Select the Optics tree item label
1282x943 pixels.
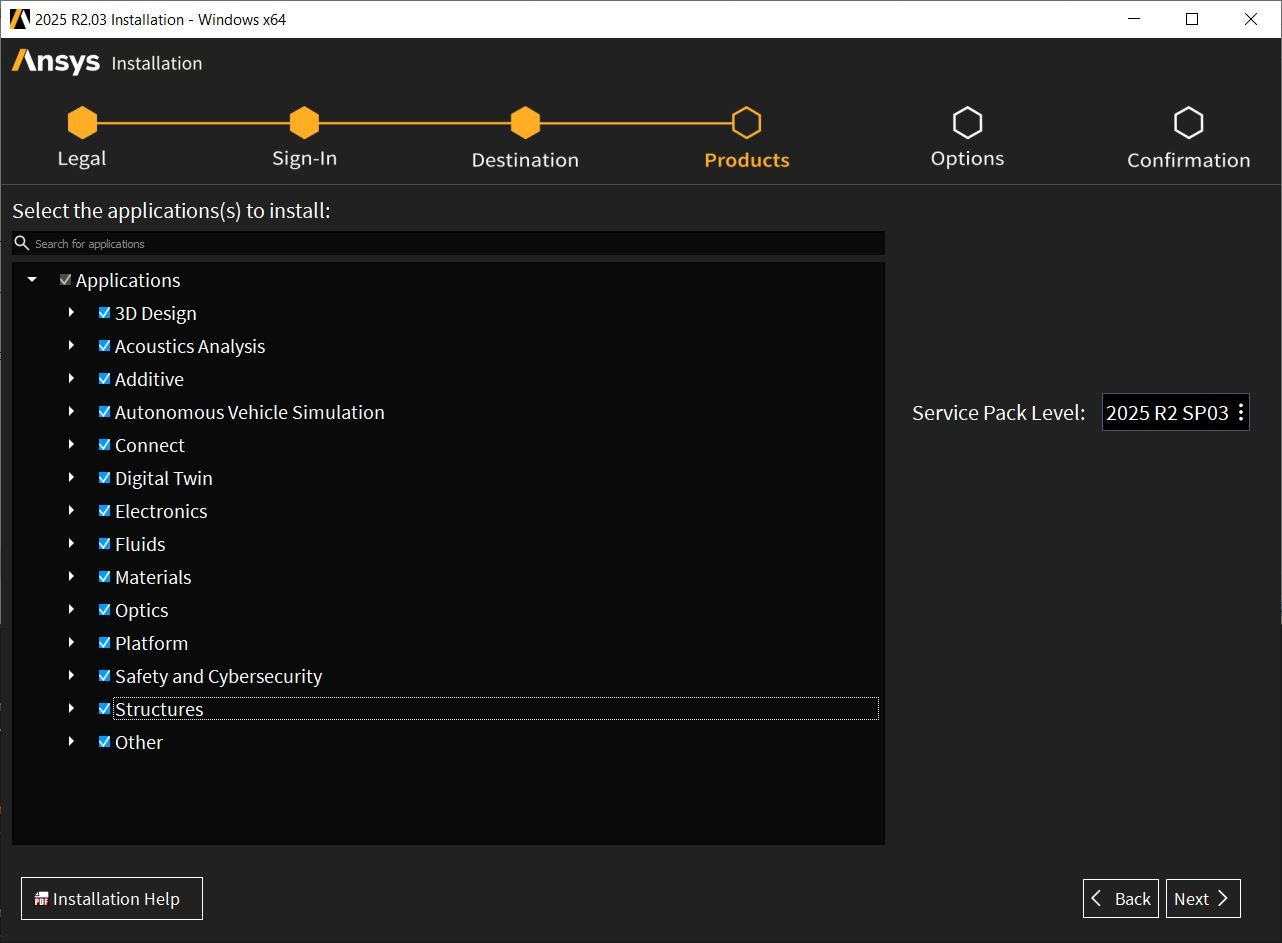pyautogui.click(x=141, y=610)
